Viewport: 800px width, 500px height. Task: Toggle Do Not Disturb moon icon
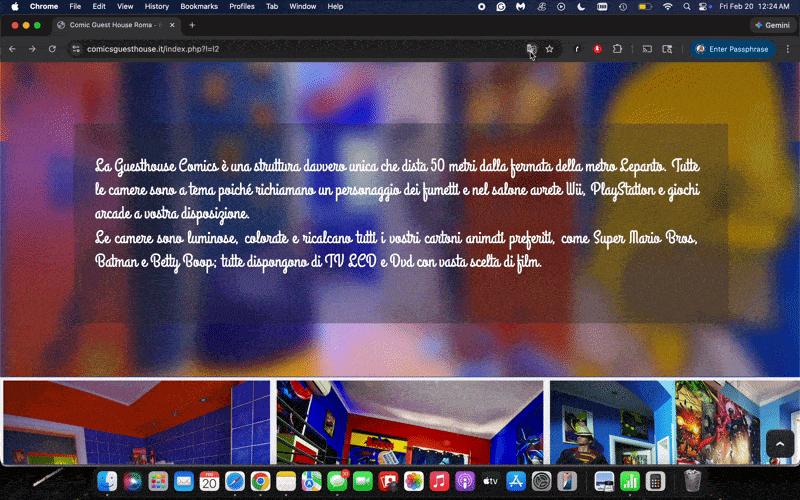pyautogui.click(x=581, y=7)
